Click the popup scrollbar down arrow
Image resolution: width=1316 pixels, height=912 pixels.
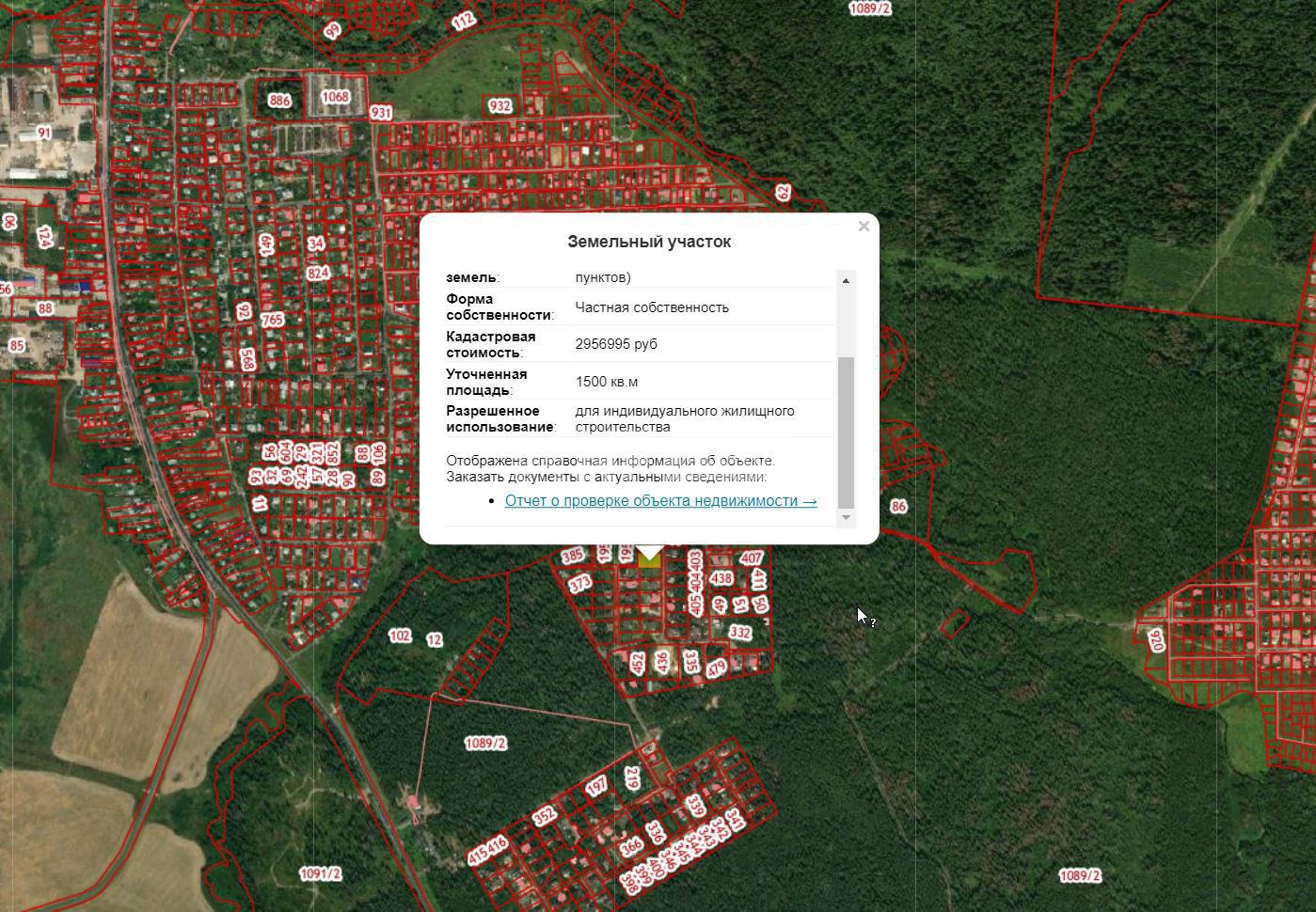[846, 517]
